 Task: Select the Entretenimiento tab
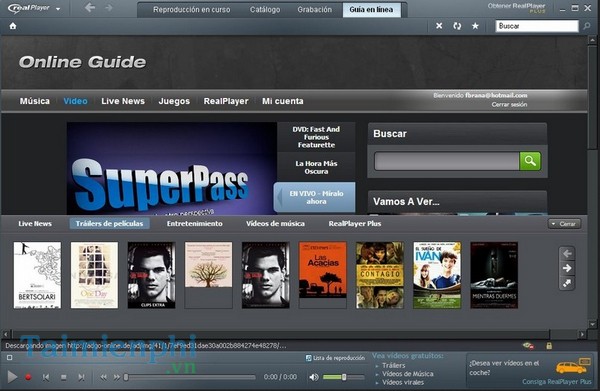(x=194, y=223)
